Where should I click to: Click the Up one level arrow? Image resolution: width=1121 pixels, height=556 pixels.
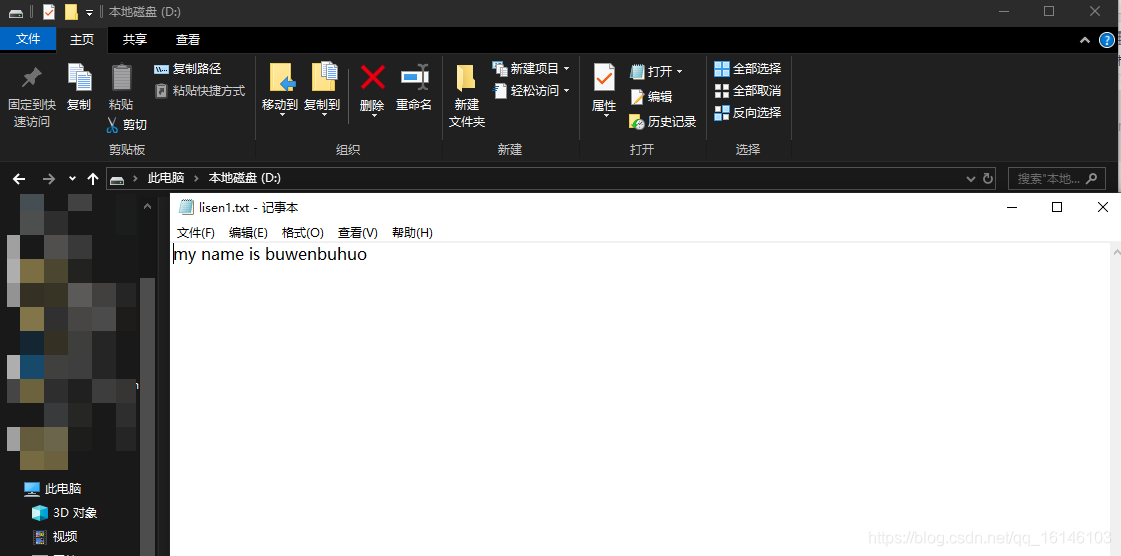[x=92, y=179]
